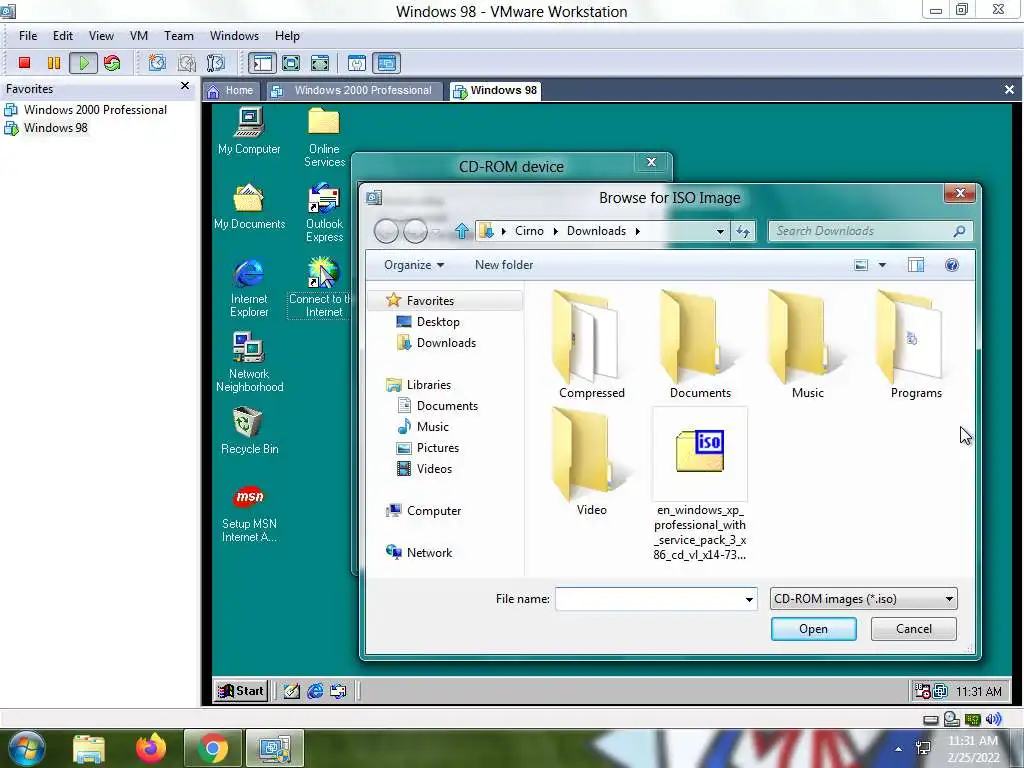Screen dimensions: 1024x768
Task: Click the Revert to Snapshot toolbar icon
Action: [187, 63]
